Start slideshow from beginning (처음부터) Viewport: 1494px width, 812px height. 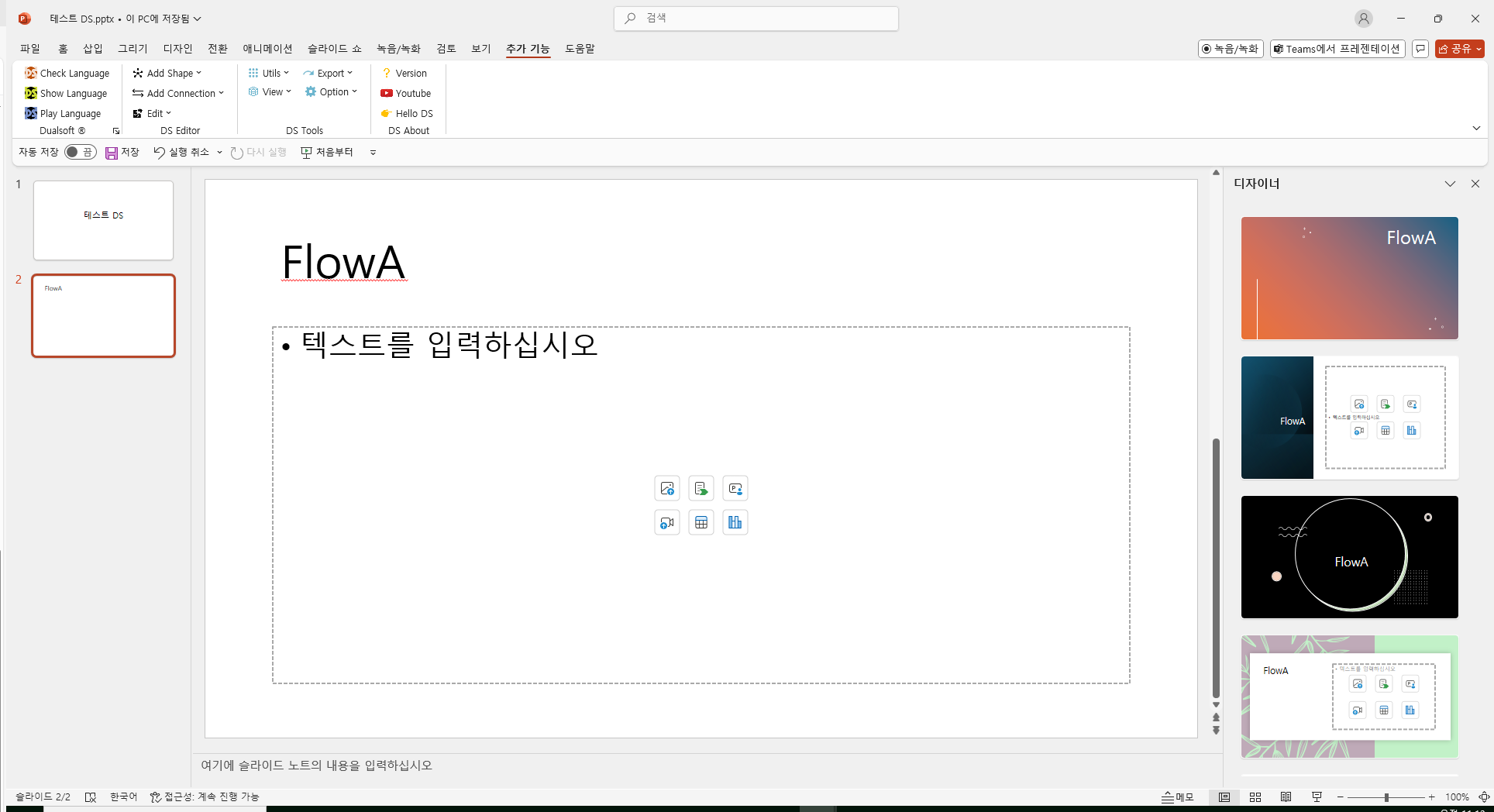(327, 153)
